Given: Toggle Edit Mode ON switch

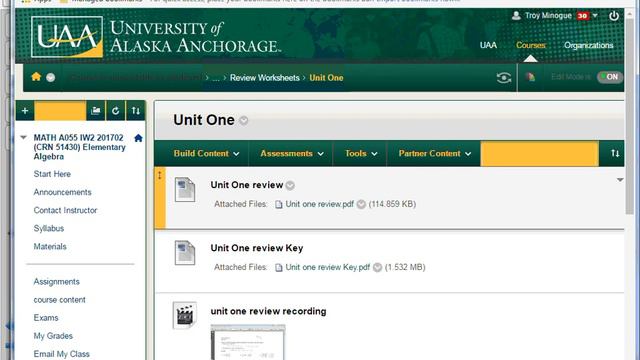Looking at the screenshot, I should coord(610,77).
